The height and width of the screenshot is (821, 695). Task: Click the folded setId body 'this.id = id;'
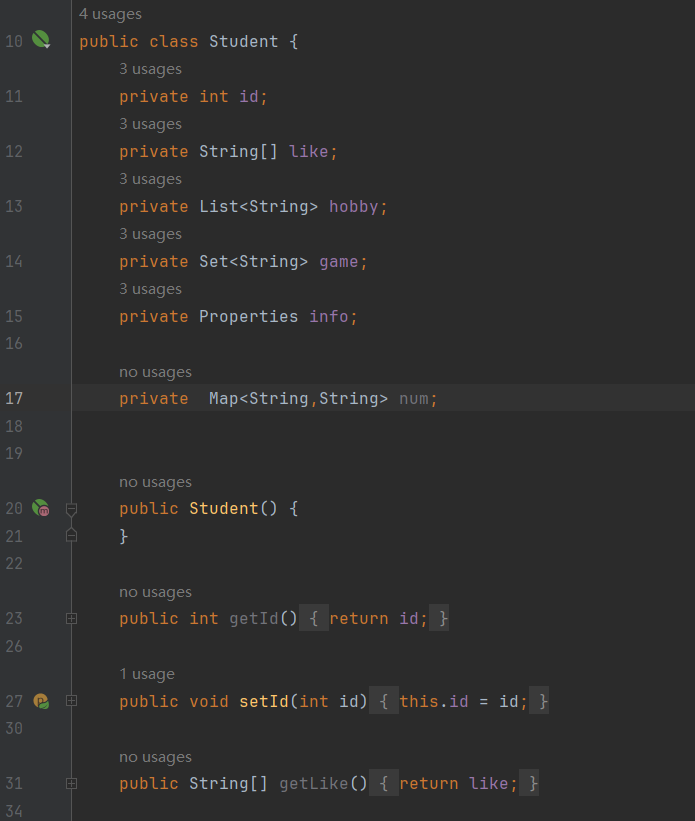[x=463, y=701]
